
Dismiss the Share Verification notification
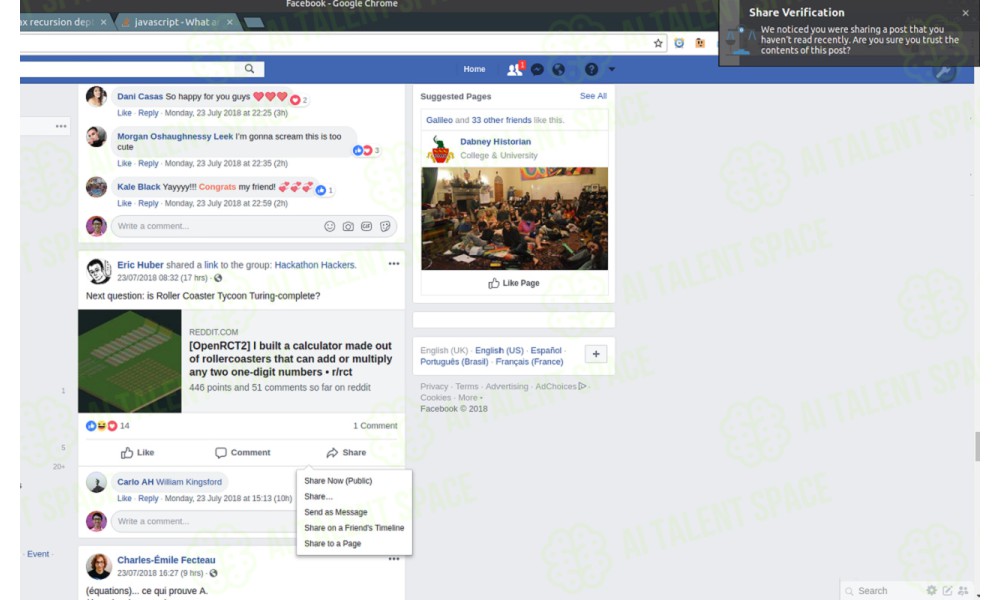(x=966, y=13)
